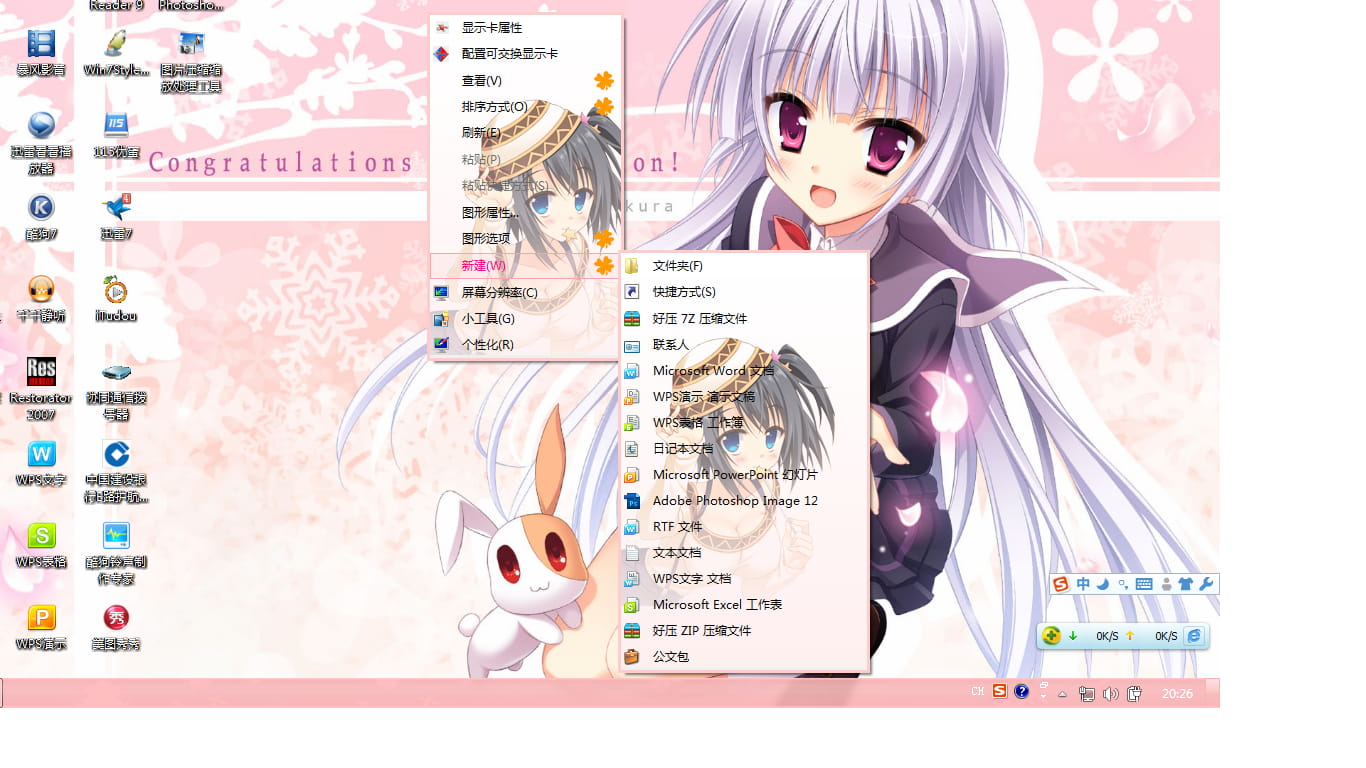Click the IE icon on the speed widget

click(1194, 635)
